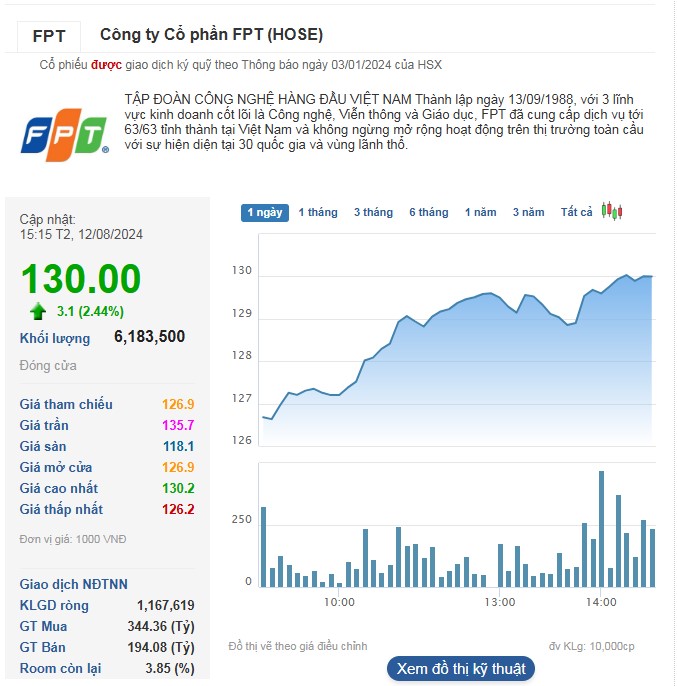This screenshot has width=677, height=686.
Task: Click the FPT company logo
Action: click(64, 135)
